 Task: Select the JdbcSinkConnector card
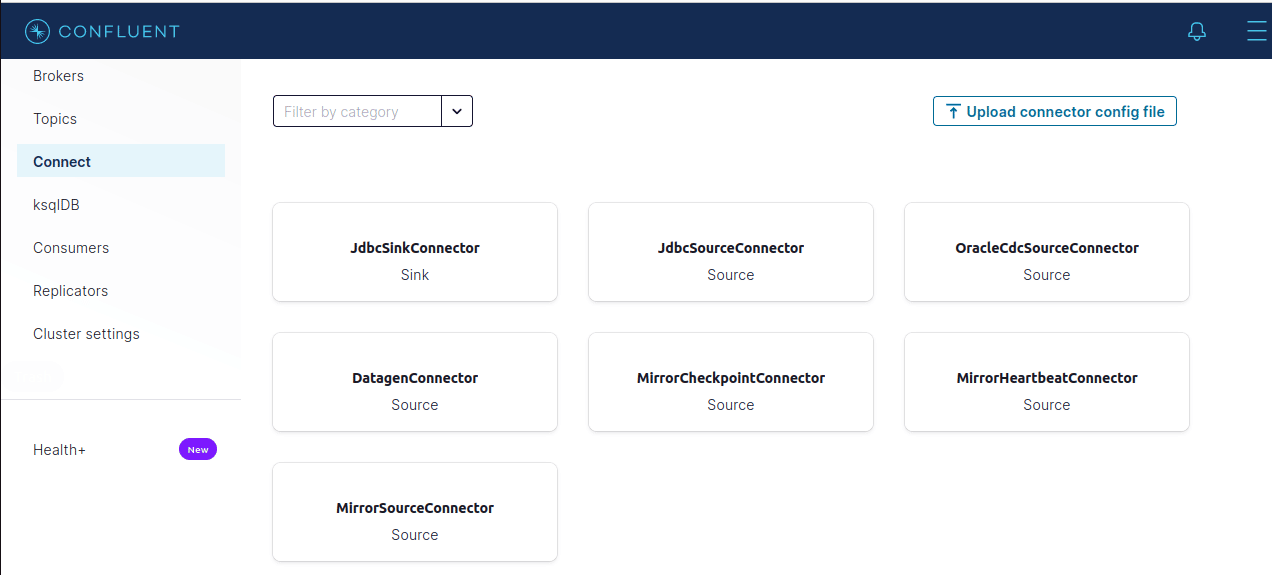415,252
